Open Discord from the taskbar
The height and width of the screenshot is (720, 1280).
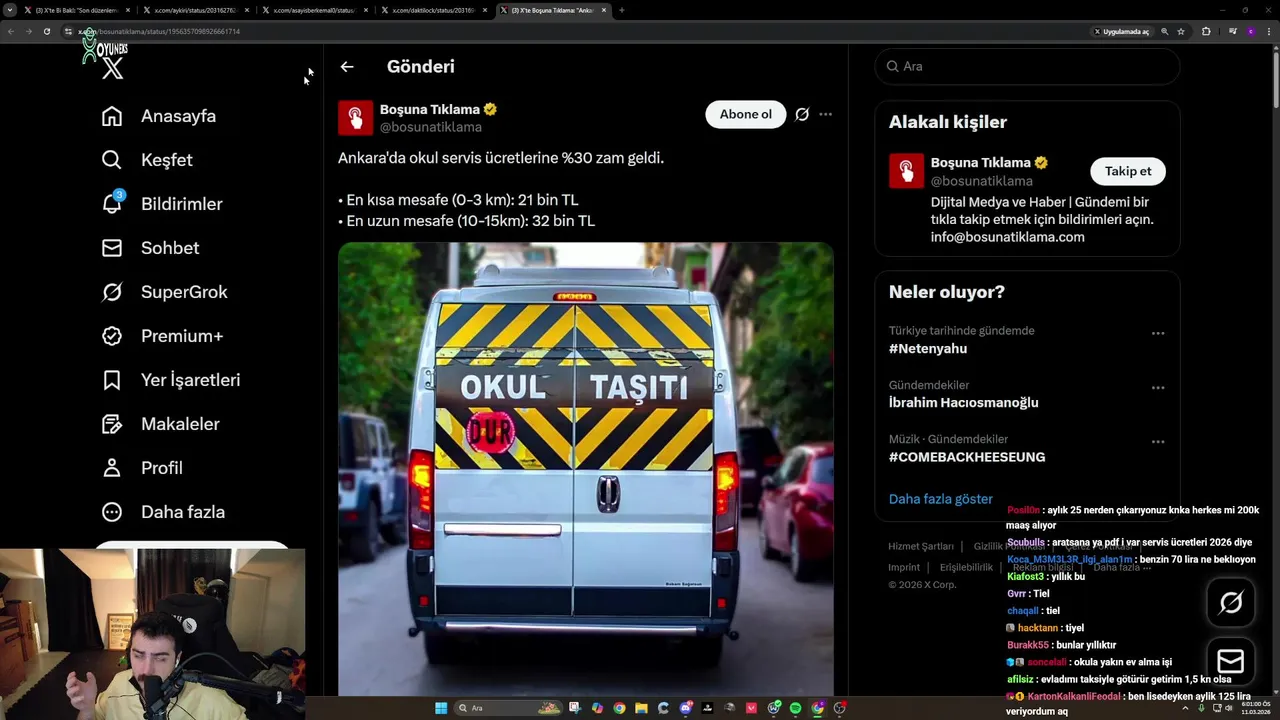[x=686, y=708]
